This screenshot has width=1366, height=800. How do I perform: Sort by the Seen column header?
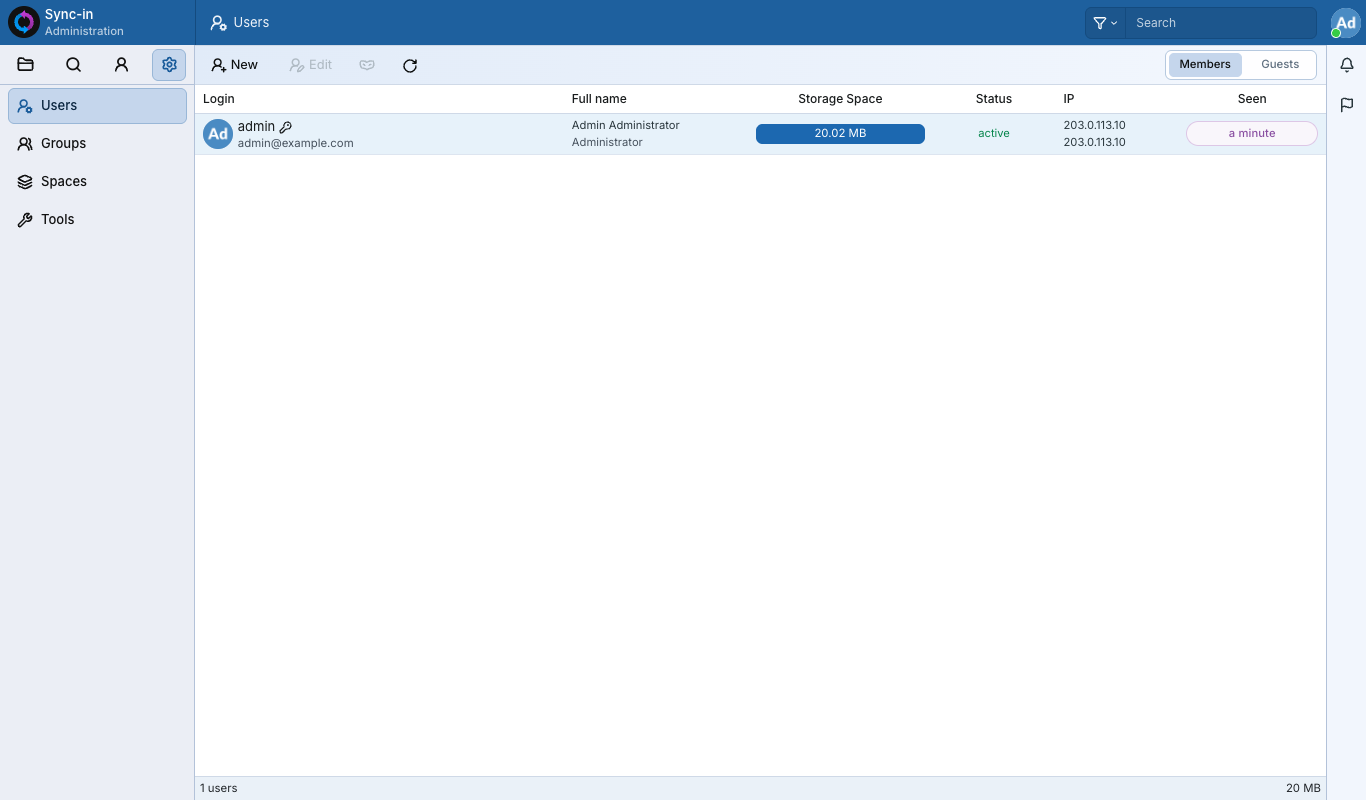1252,99
